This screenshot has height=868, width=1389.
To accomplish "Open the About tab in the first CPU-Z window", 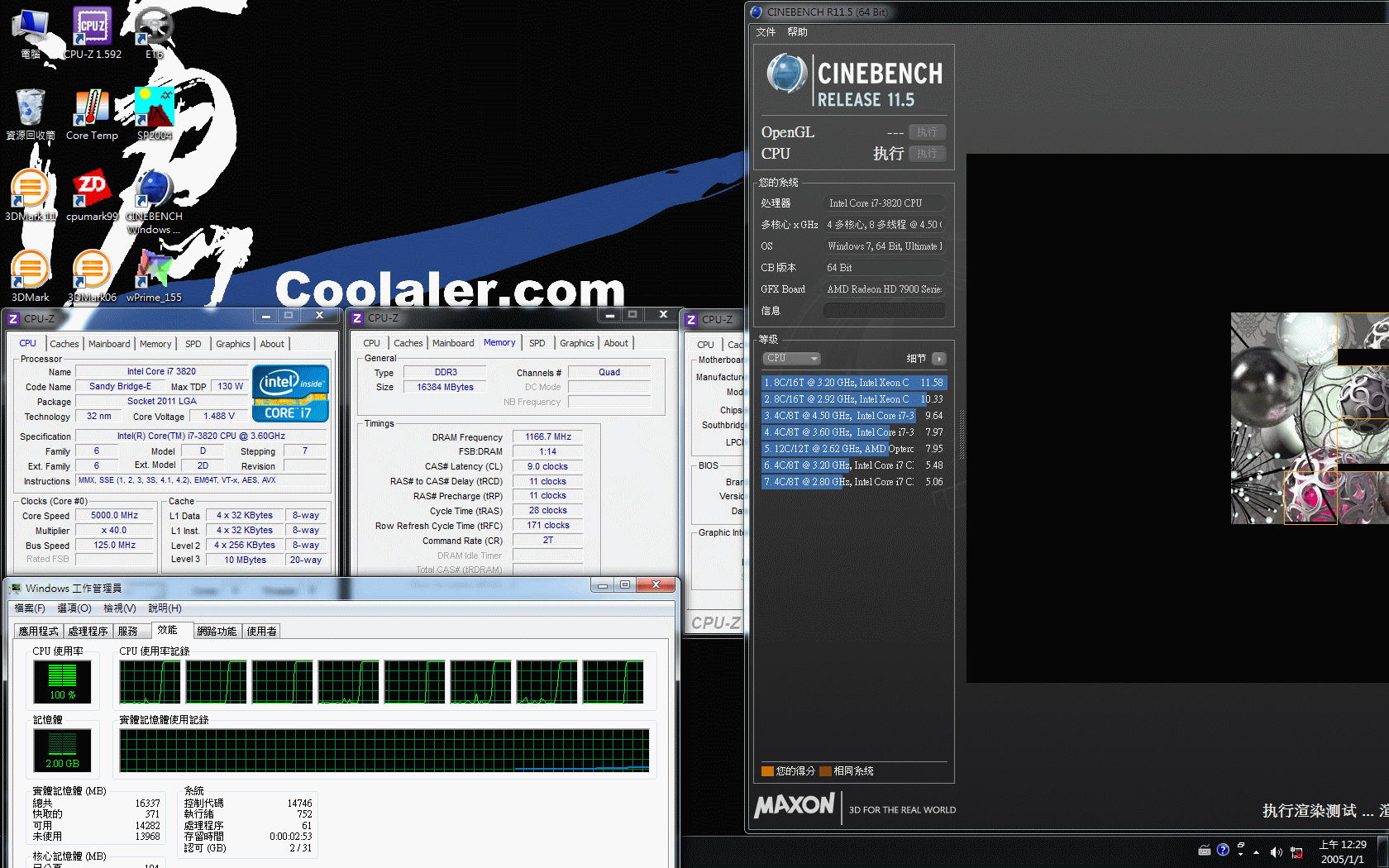I will point(272,344).
